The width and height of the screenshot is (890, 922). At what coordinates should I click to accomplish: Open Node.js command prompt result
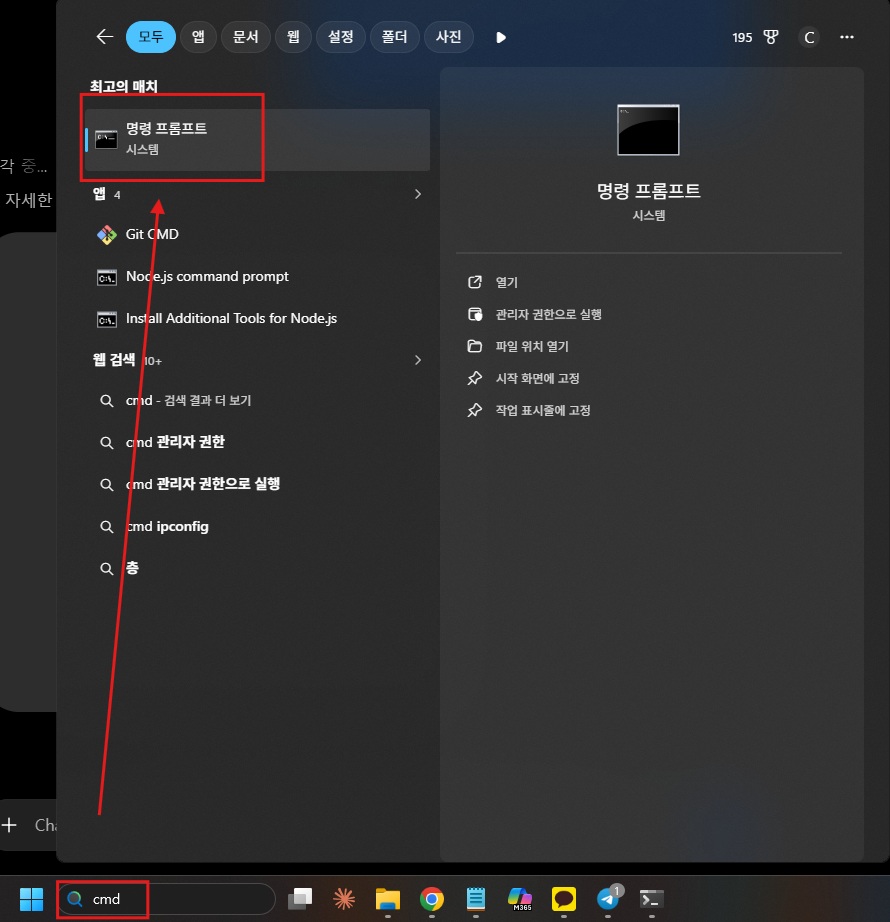257,276
